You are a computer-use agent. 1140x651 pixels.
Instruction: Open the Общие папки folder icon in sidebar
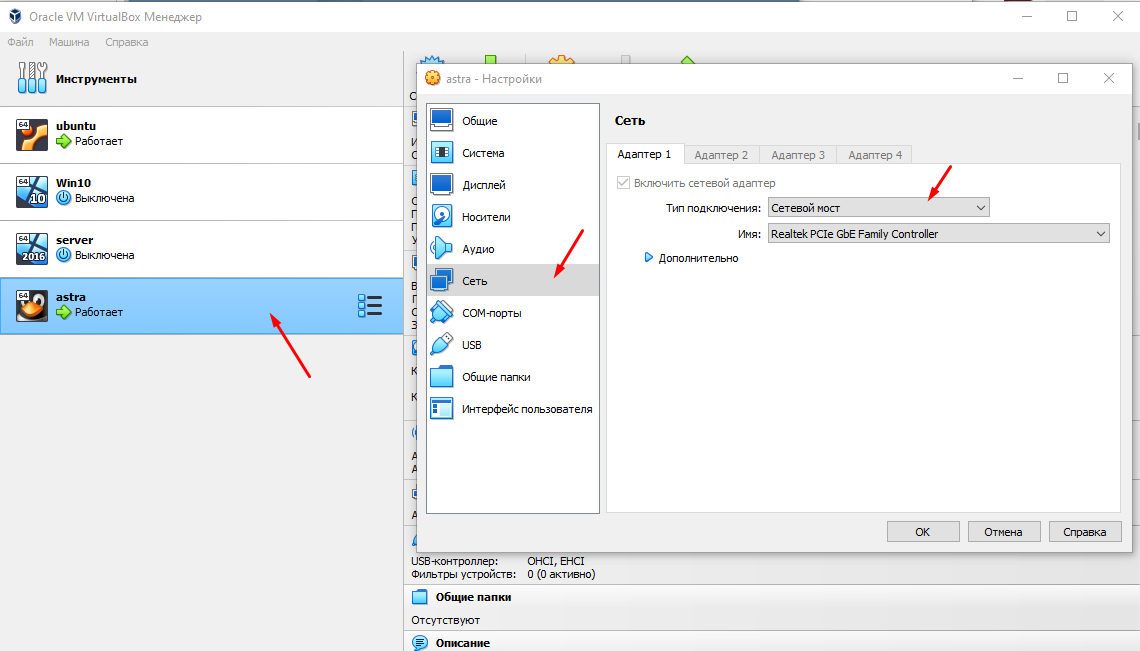coord(441,376)
